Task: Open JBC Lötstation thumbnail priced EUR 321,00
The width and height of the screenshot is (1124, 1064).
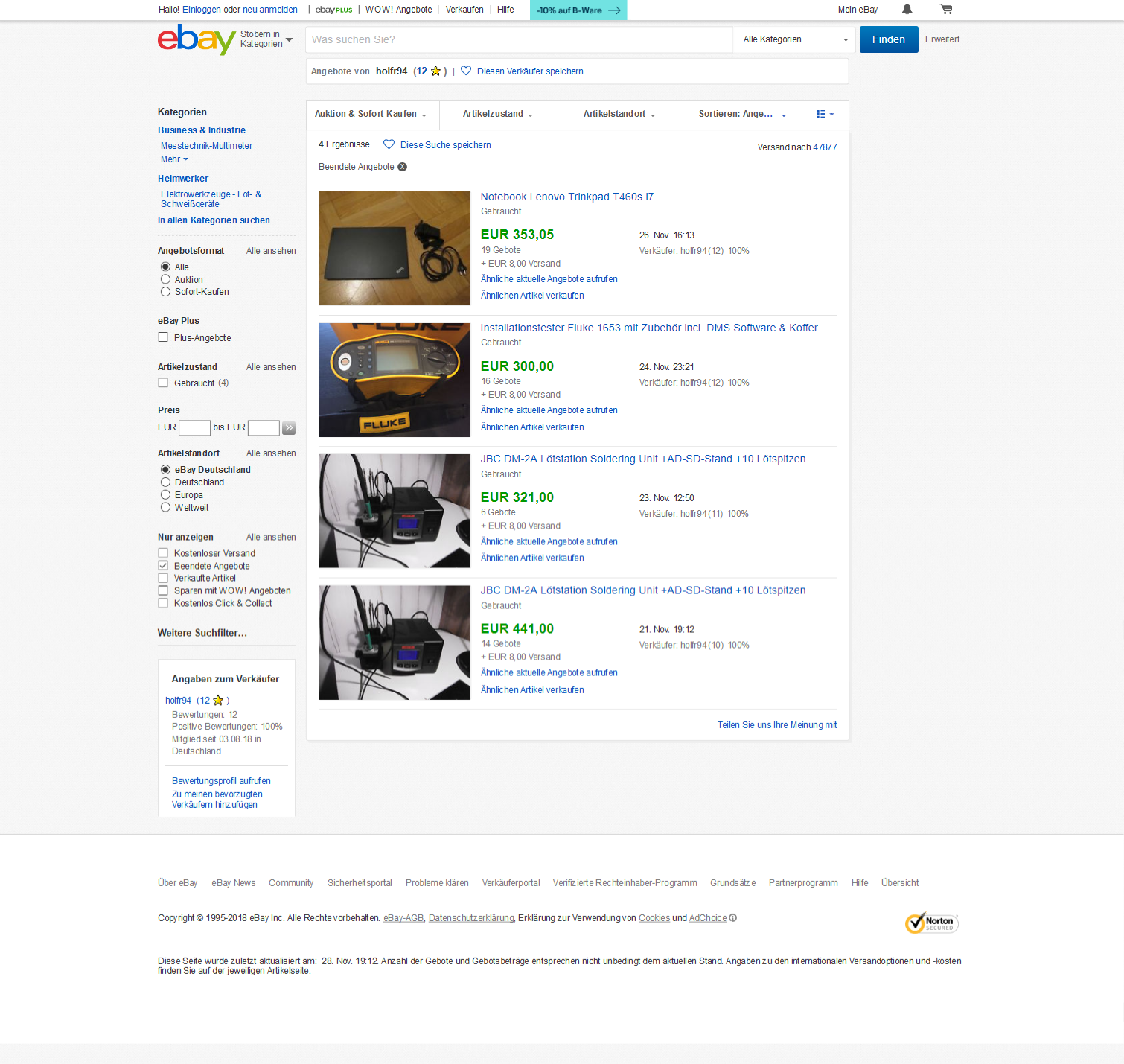Action: pyautogui.click(x=395, y=511)
